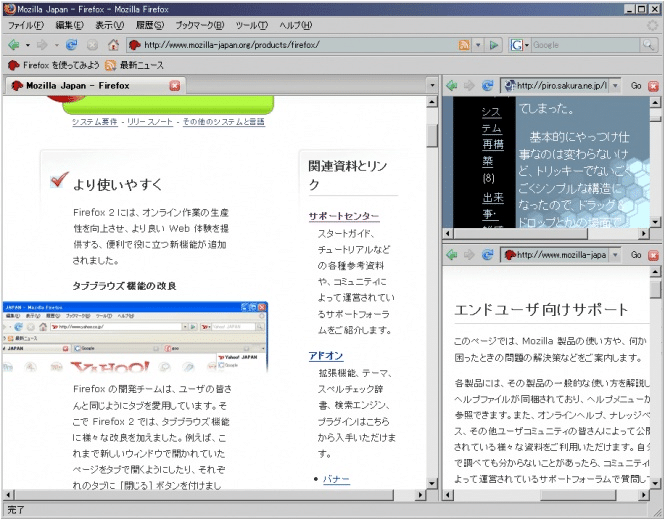Click the 最新ニュース bookmark toolbar item
The height and width of the screenshot is (520, 665).
click(x=134, y=65)
